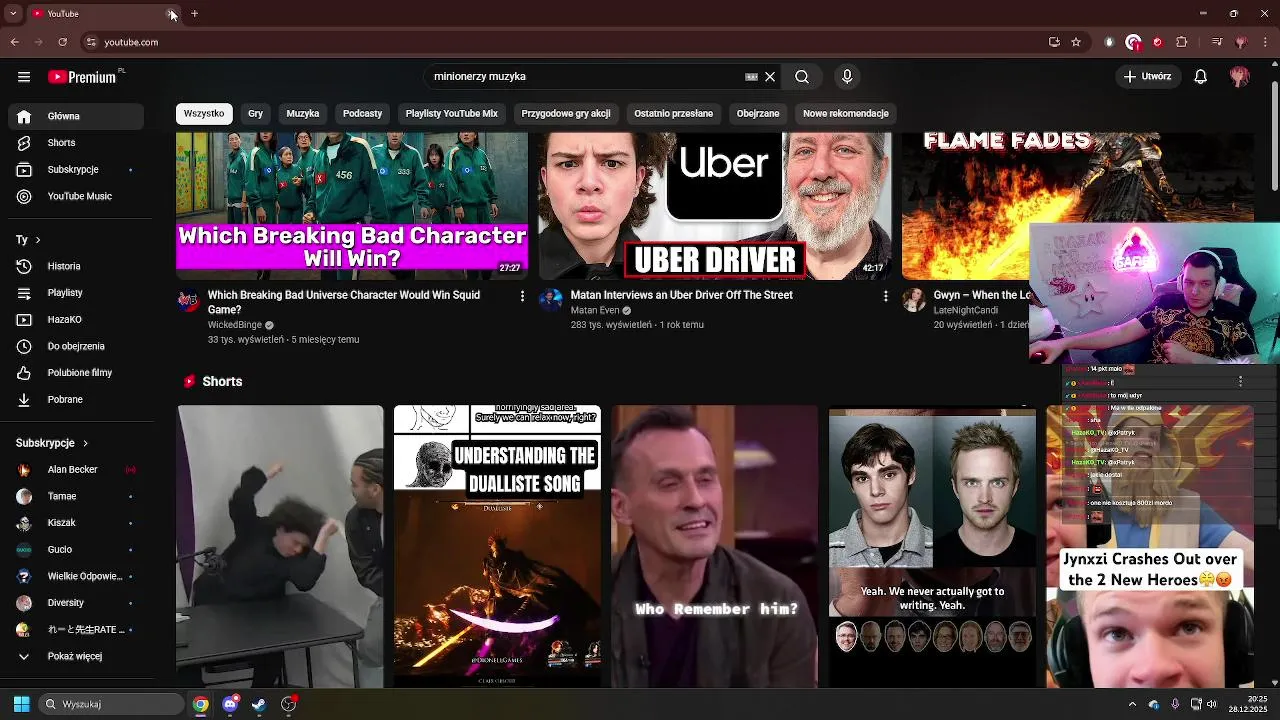Viewport: 1280px width, 720px height.
Task: Open options menu for Breaking Bad video
Action: (x=522, y=296)
